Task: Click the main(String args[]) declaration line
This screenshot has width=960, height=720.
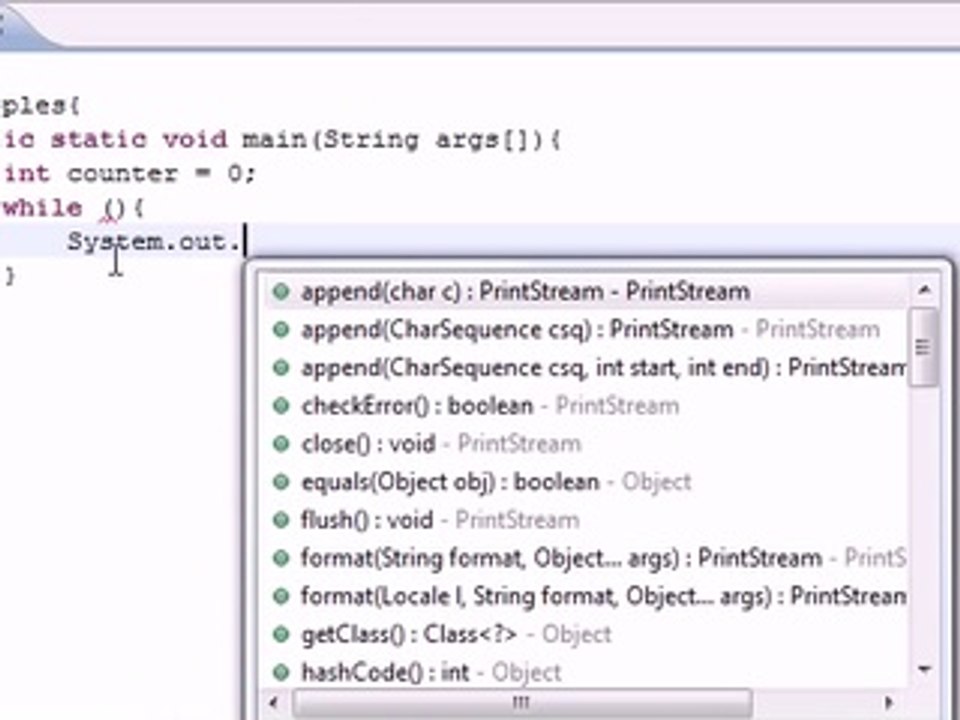Action: [282, 140]
